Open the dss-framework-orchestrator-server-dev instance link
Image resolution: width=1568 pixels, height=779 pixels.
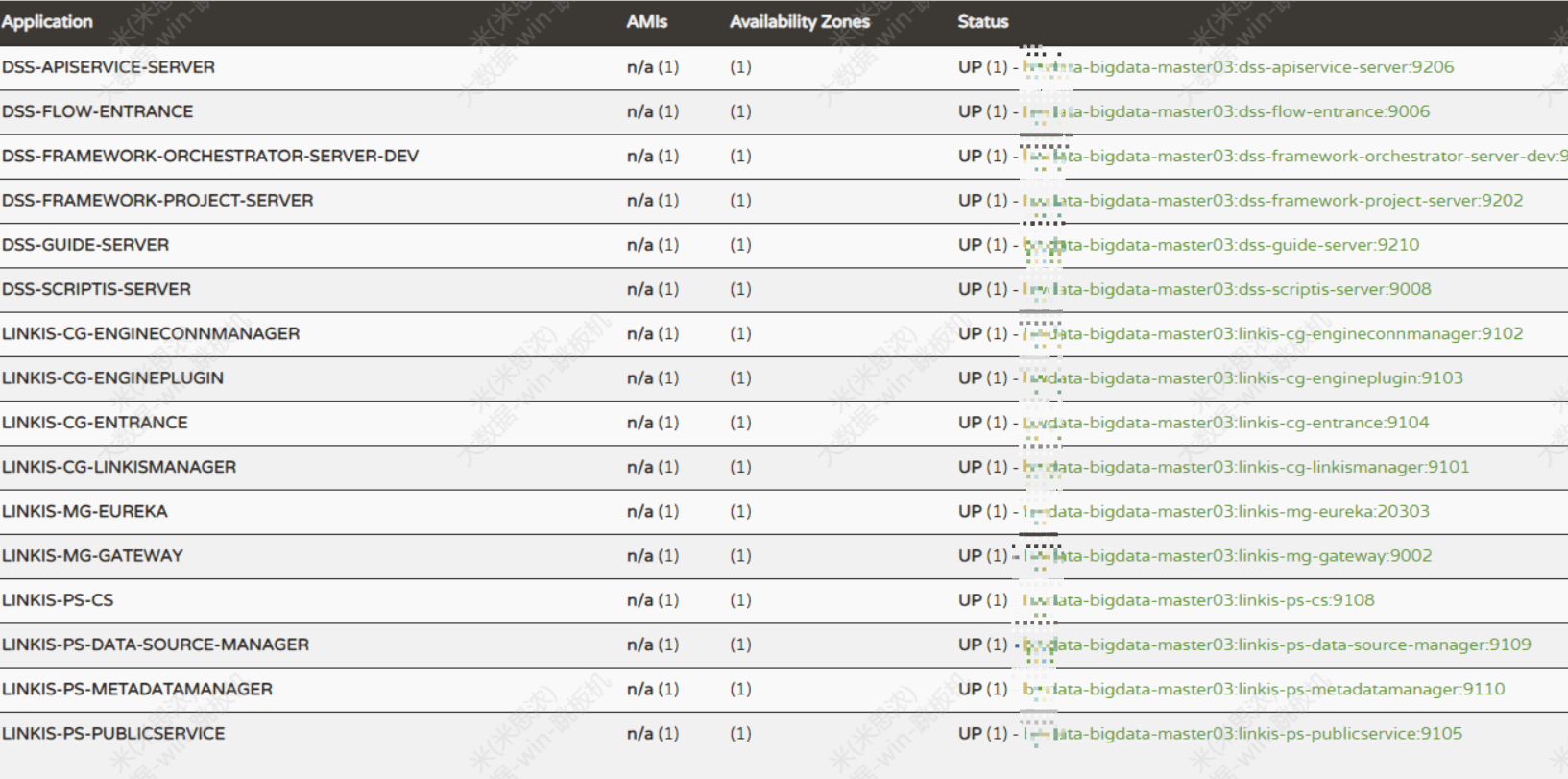1294,156
